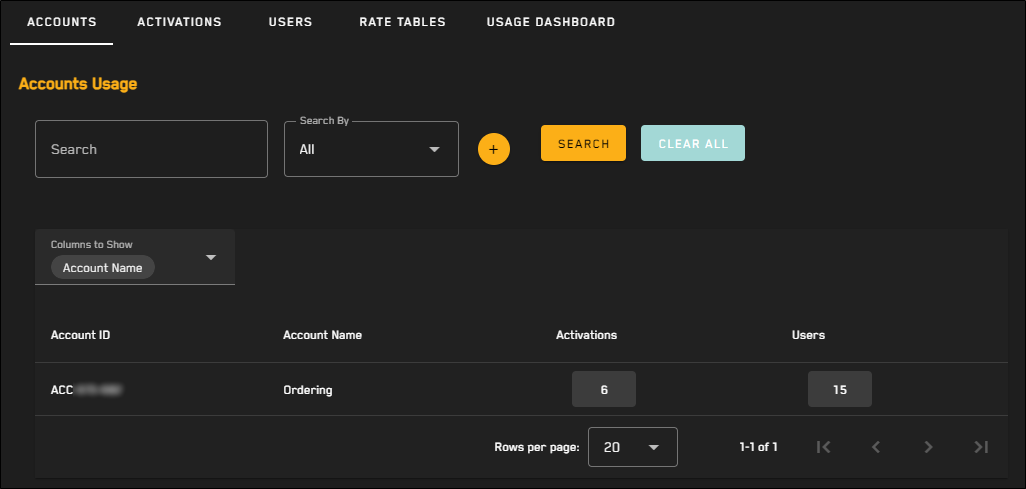Image resolution: width=1026 pixels, height=489 pixels.
Task: Click into the Search input field
Action: point(151,149)
